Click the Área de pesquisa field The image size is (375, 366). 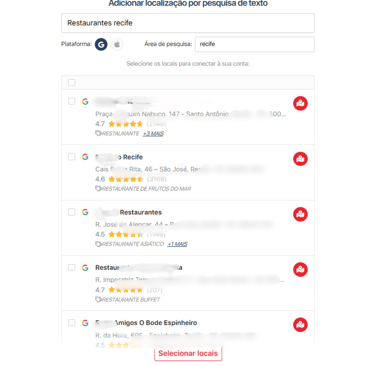(255, 44)
